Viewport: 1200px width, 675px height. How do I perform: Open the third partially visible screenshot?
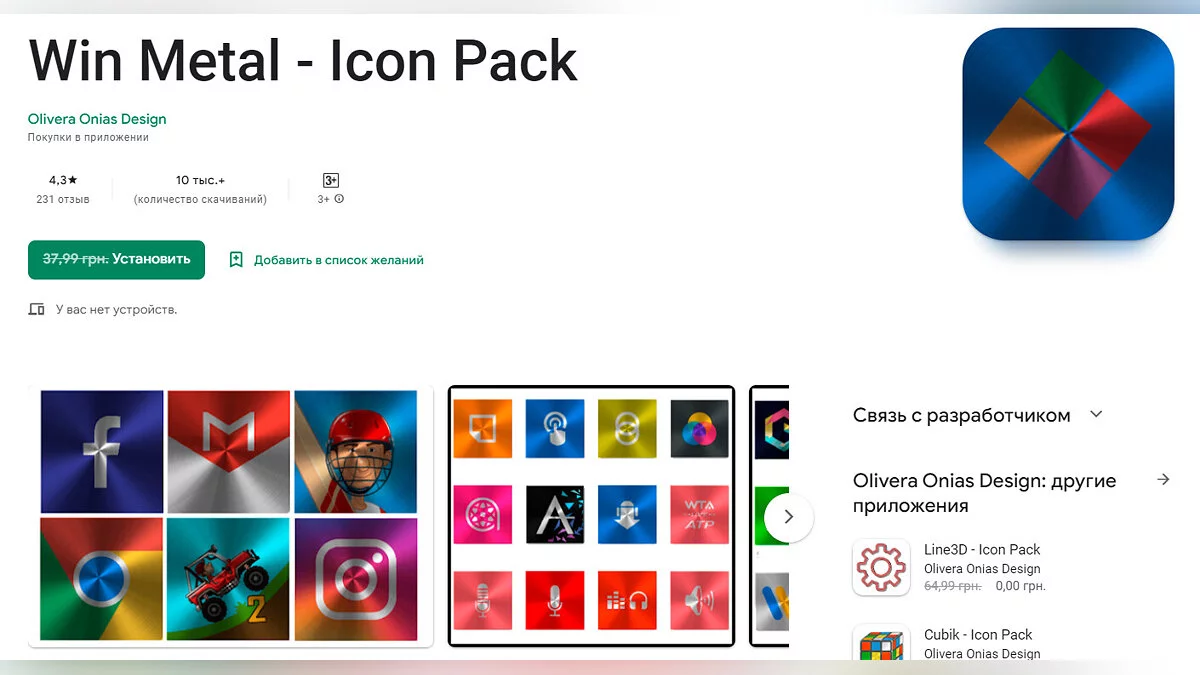click(x=769, y=516)
